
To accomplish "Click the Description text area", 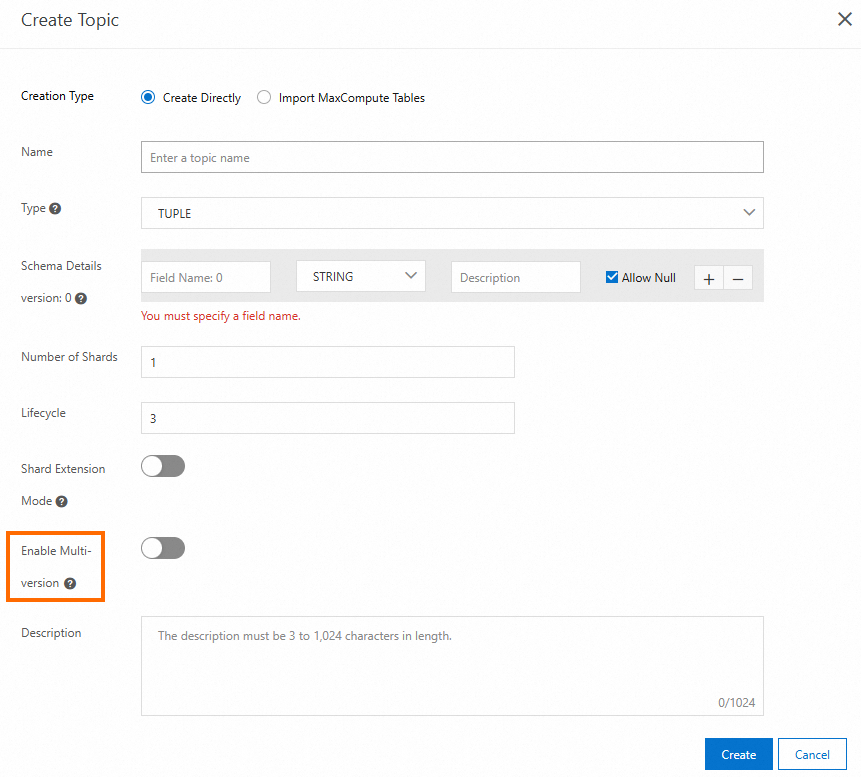I will (x=452, y=665).
